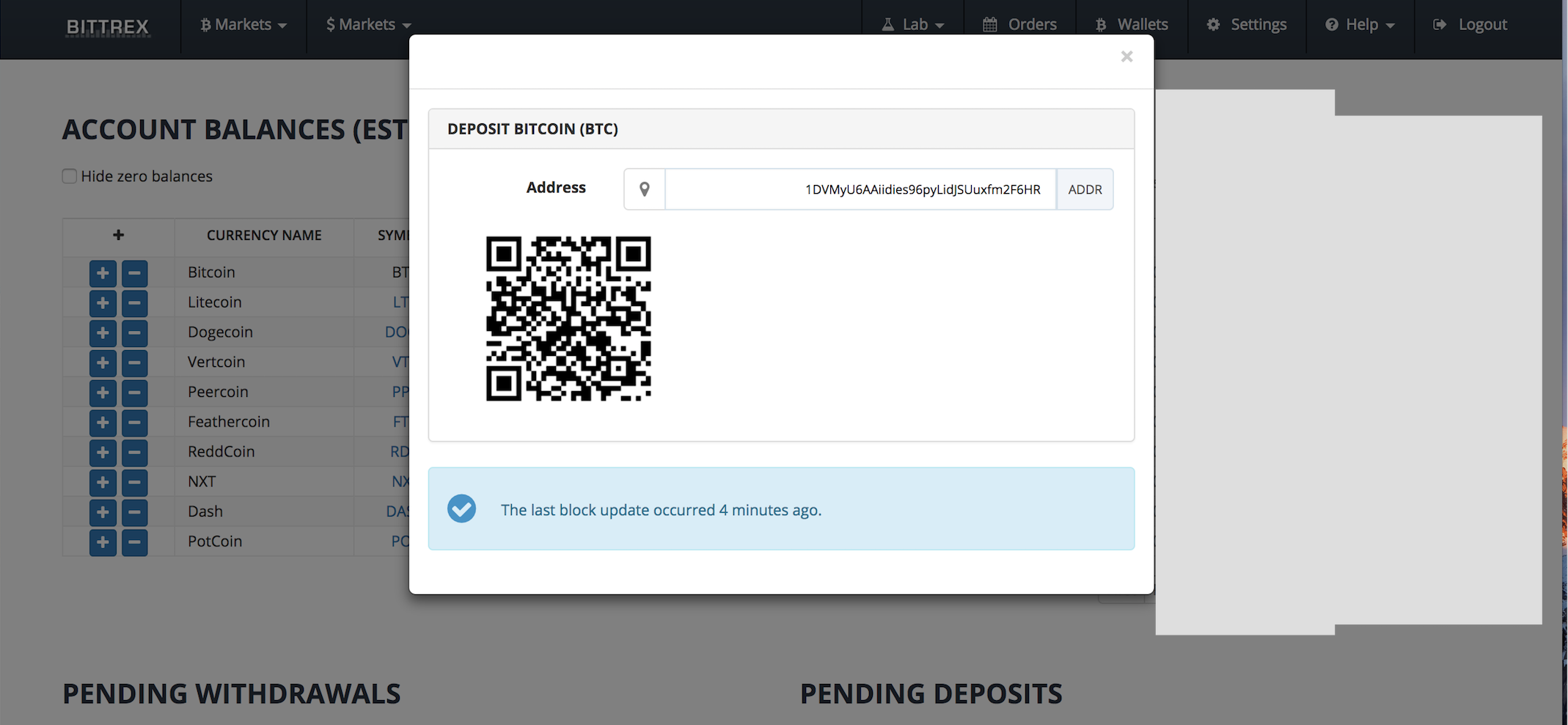
Task: Click the location pin icon beside address
Action: pos(645,189)
